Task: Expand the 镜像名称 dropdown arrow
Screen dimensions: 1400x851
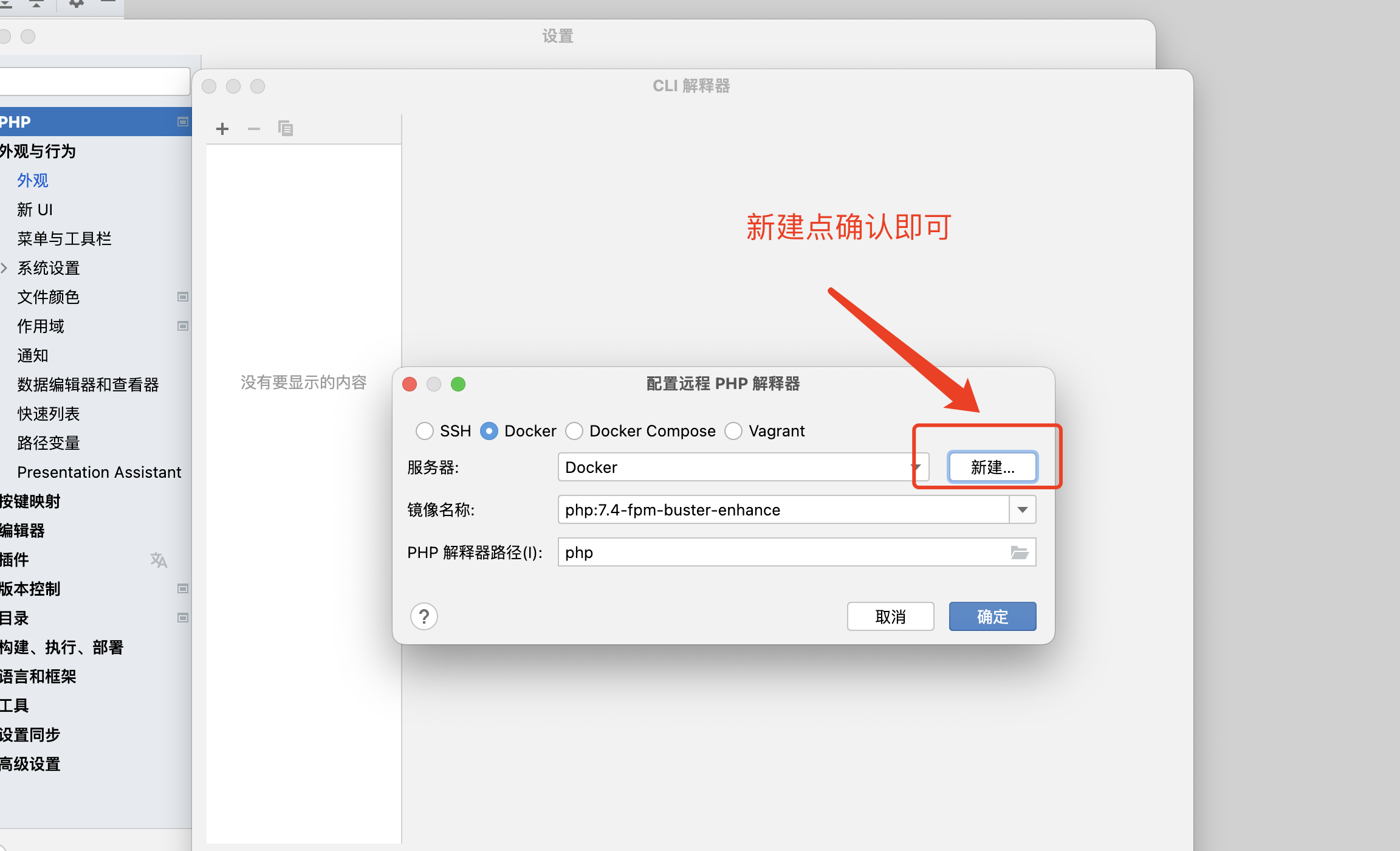Action: click(1023, 510)
